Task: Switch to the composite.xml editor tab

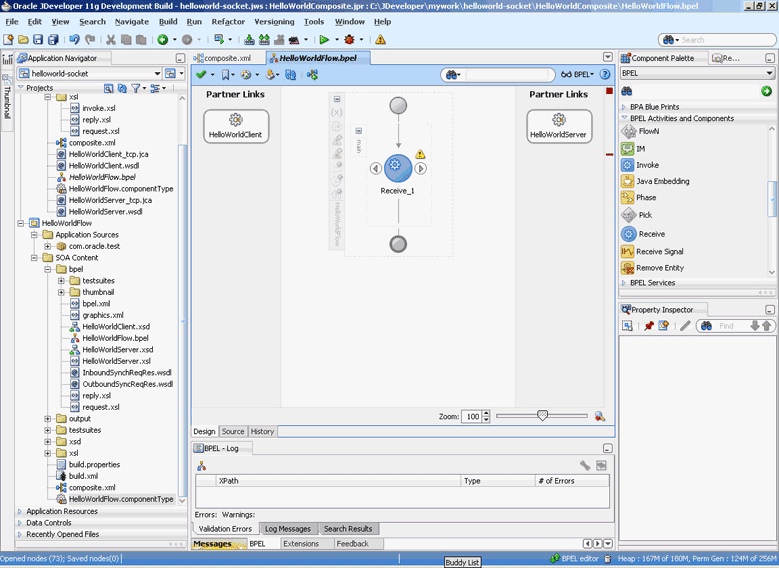Action: (x=227, y=58)
